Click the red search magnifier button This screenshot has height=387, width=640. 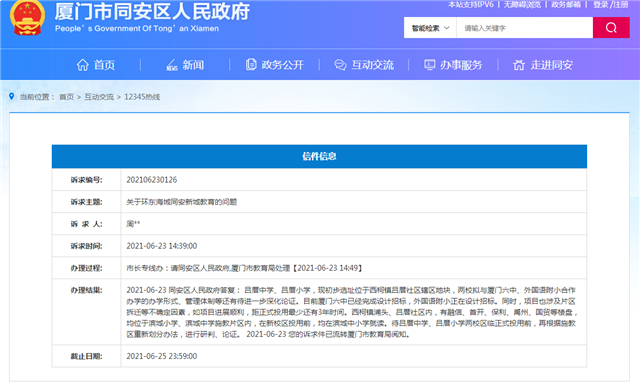pos(611,28)
